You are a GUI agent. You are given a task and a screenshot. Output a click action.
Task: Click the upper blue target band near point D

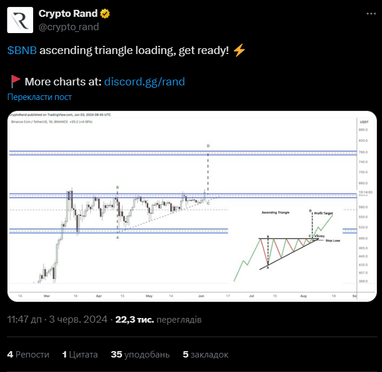tap(183, 153)
